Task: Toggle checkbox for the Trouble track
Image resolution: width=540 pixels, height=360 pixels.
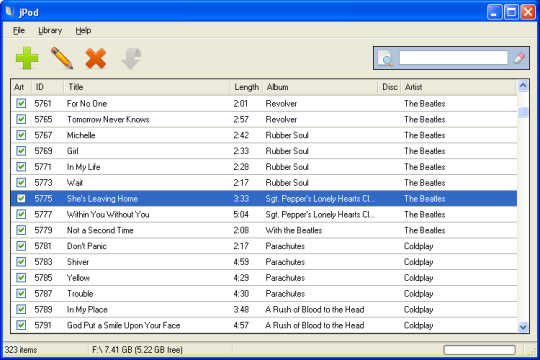Action: pos(21,294)
